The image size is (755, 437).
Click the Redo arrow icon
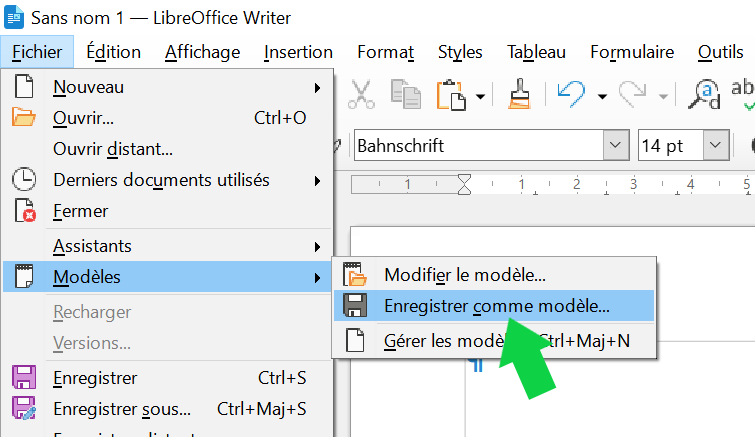[633, 95]
